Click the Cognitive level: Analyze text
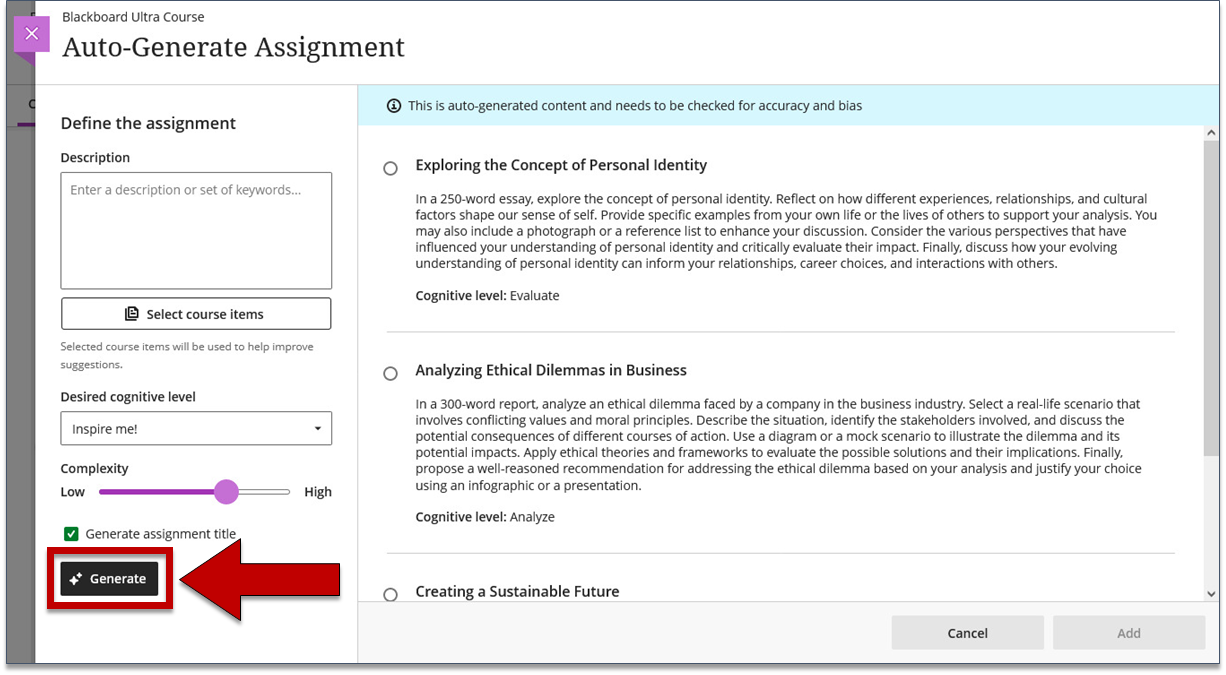The height and width of the screenshot is (675, 1226). (x=485, y=517)
